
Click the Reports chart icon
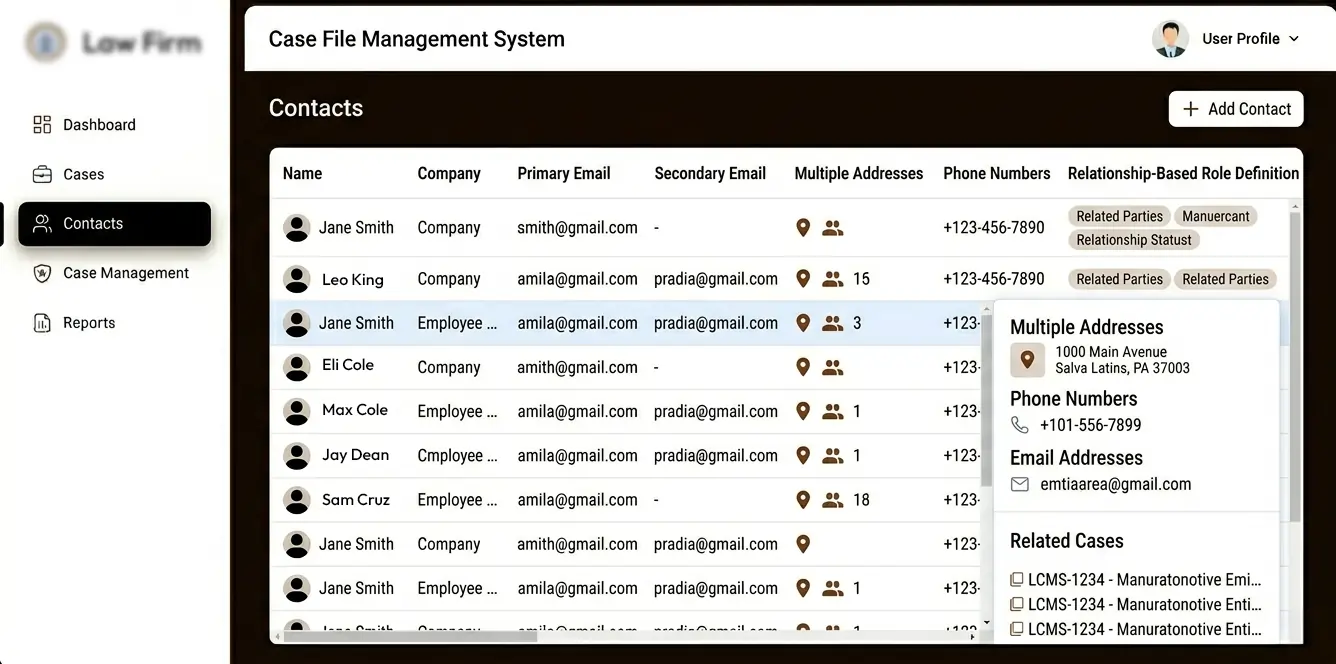tap(42, 323)
